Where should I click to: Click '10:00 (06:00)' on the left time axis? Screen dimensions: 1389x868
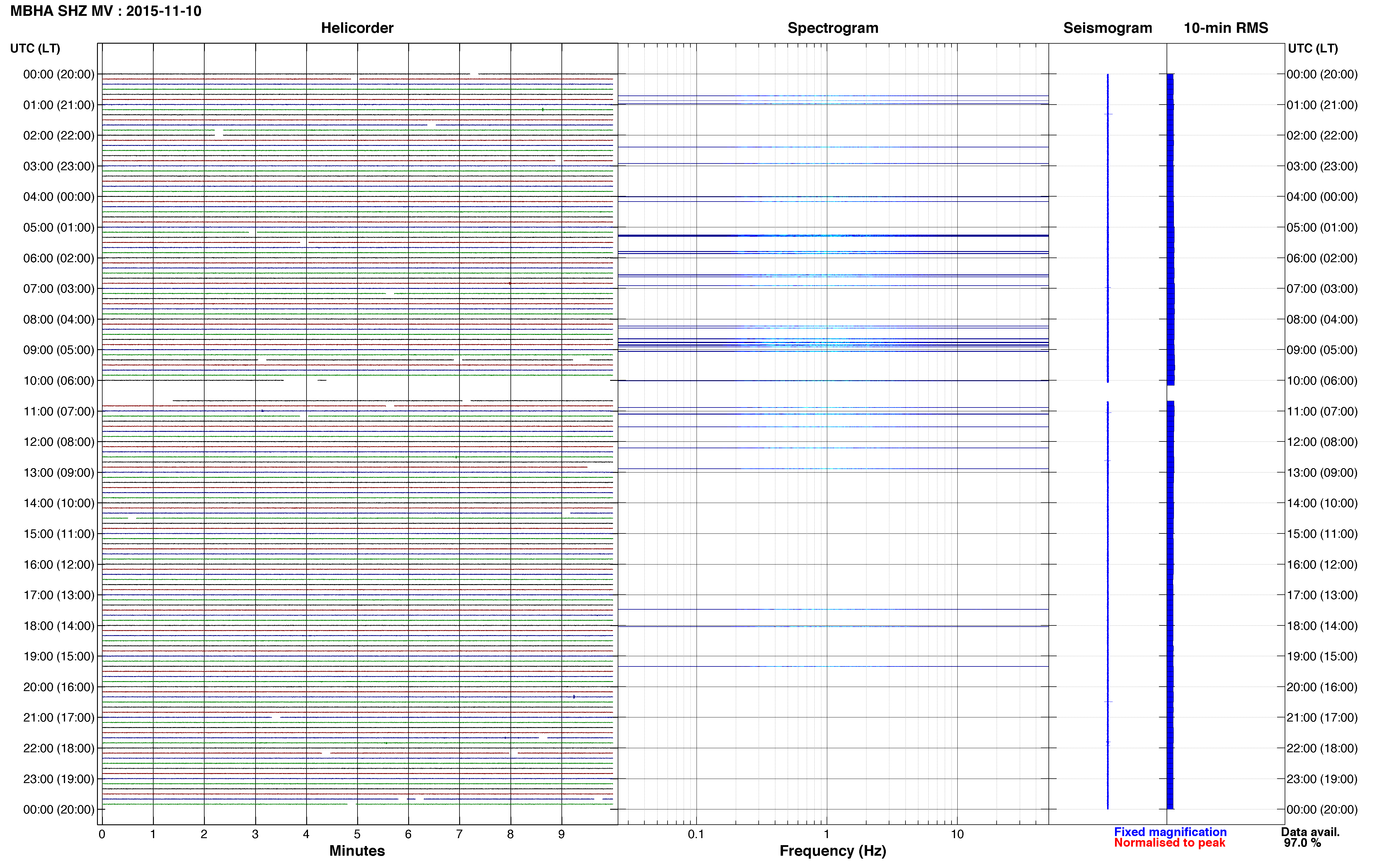click(x=59, y=381)
